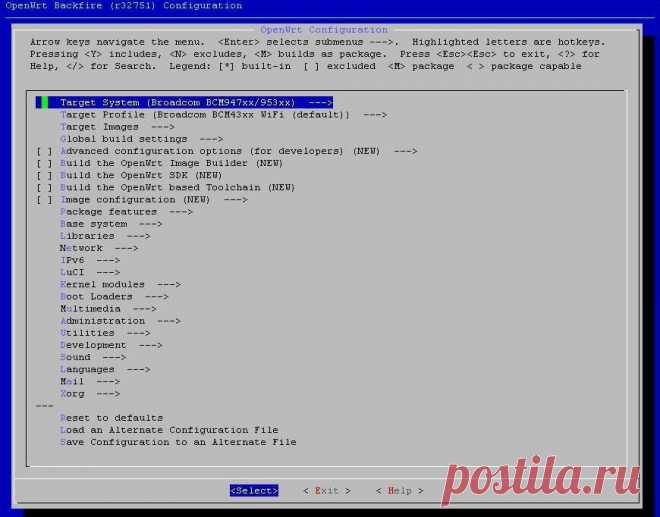The image size is (660, 517).
Task: Toggle Image configuration checkbox
Action: coord(44,200)
